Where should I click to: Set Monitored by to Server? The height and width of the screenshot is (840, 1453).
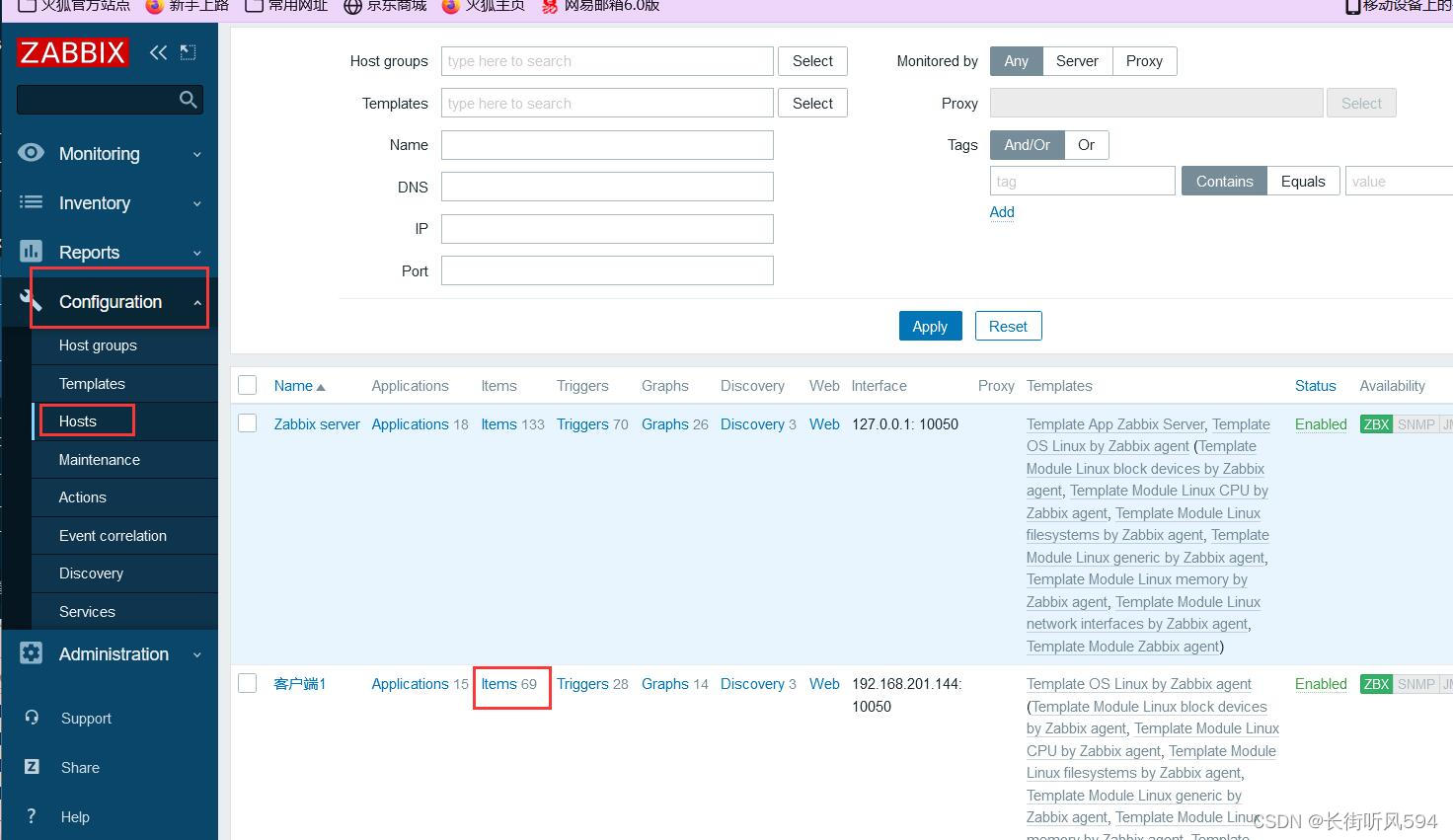pyautogui.click(x=1077, y=61)
